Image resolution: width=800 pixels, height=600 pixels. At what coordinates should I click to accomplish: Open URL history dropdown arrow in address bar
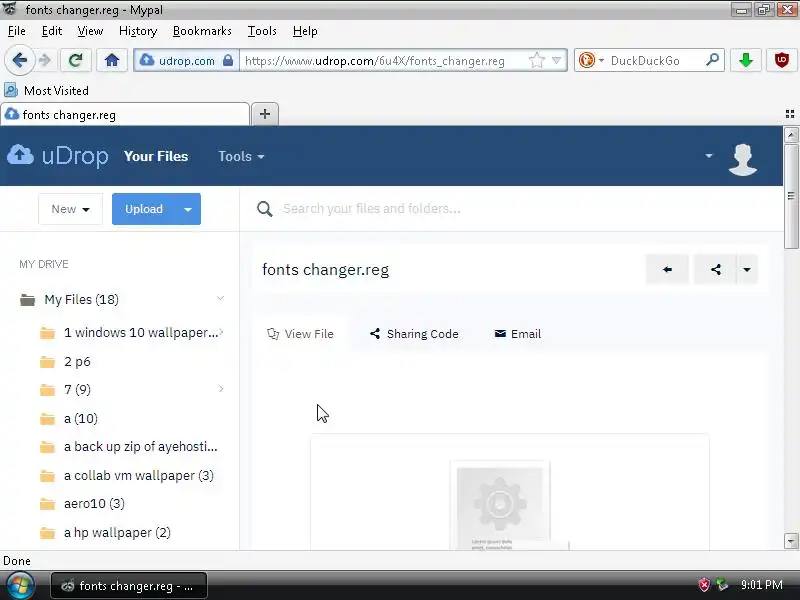pos(557,61)
